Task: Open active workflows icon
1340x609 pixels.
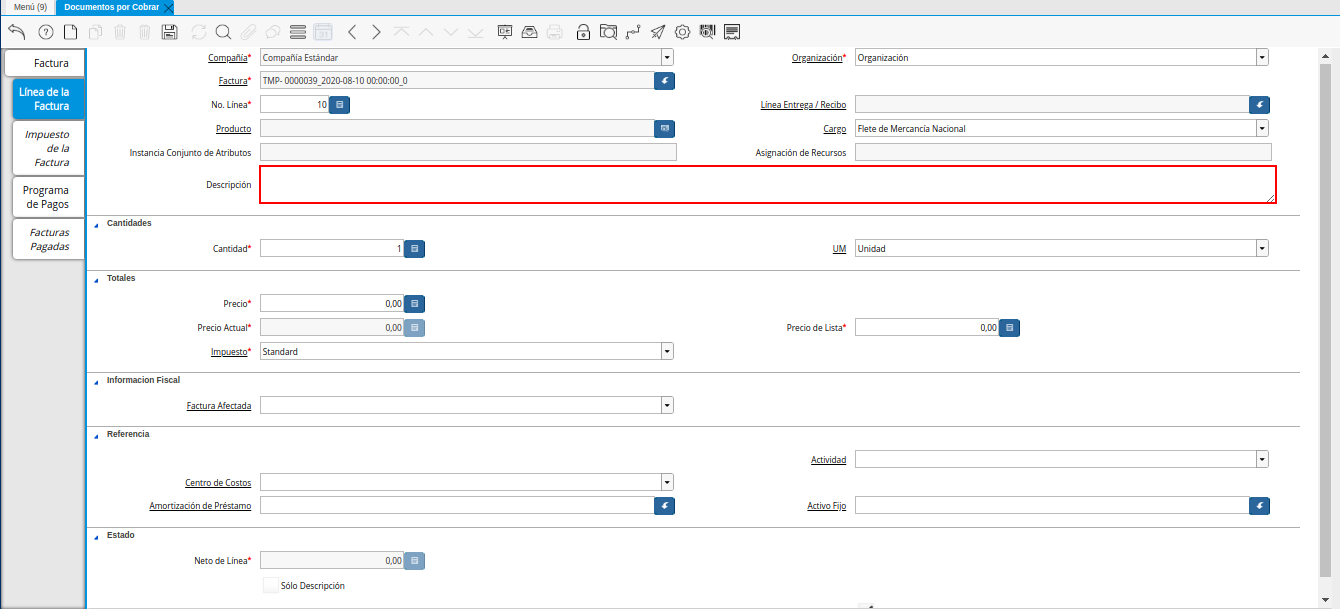Action: 633,32
